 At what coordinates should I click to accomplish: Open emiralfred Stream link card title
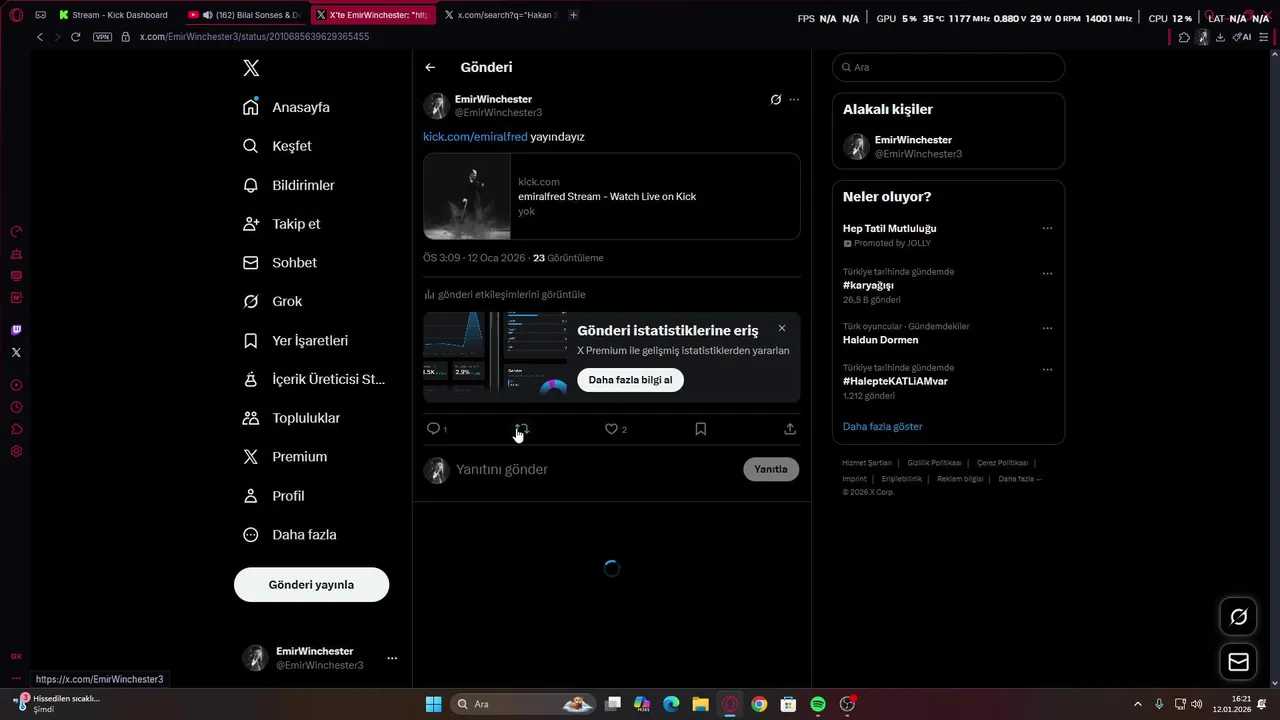(x=607, y=196)
